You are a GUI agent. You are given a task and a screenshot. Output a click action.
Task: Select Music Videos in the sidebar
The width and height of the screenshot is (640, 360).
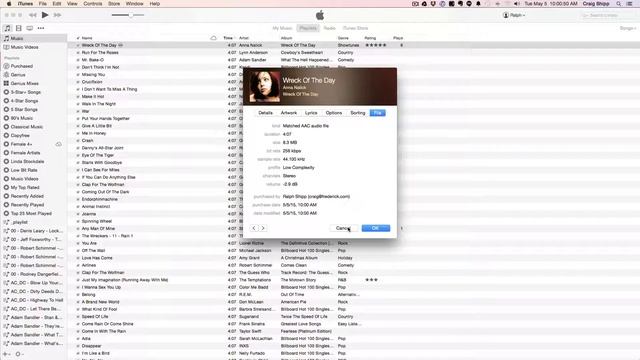tap(24, 47)
